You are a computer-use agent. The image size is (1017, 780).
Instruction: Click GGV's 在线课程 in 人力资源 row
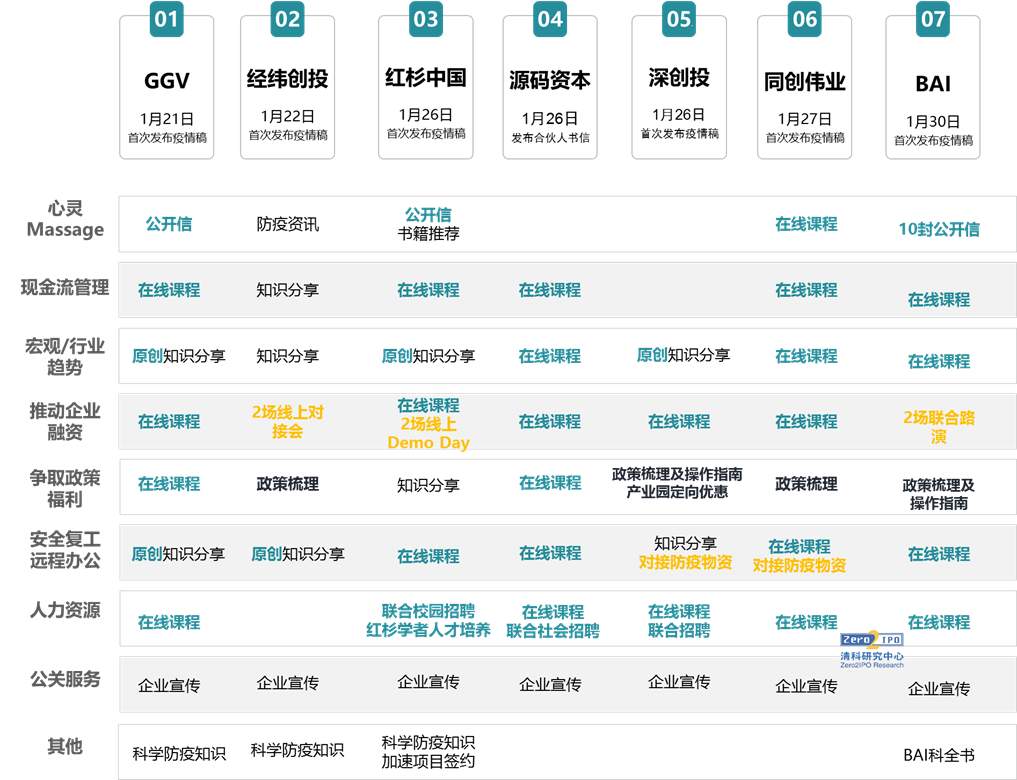pos(169,622)
